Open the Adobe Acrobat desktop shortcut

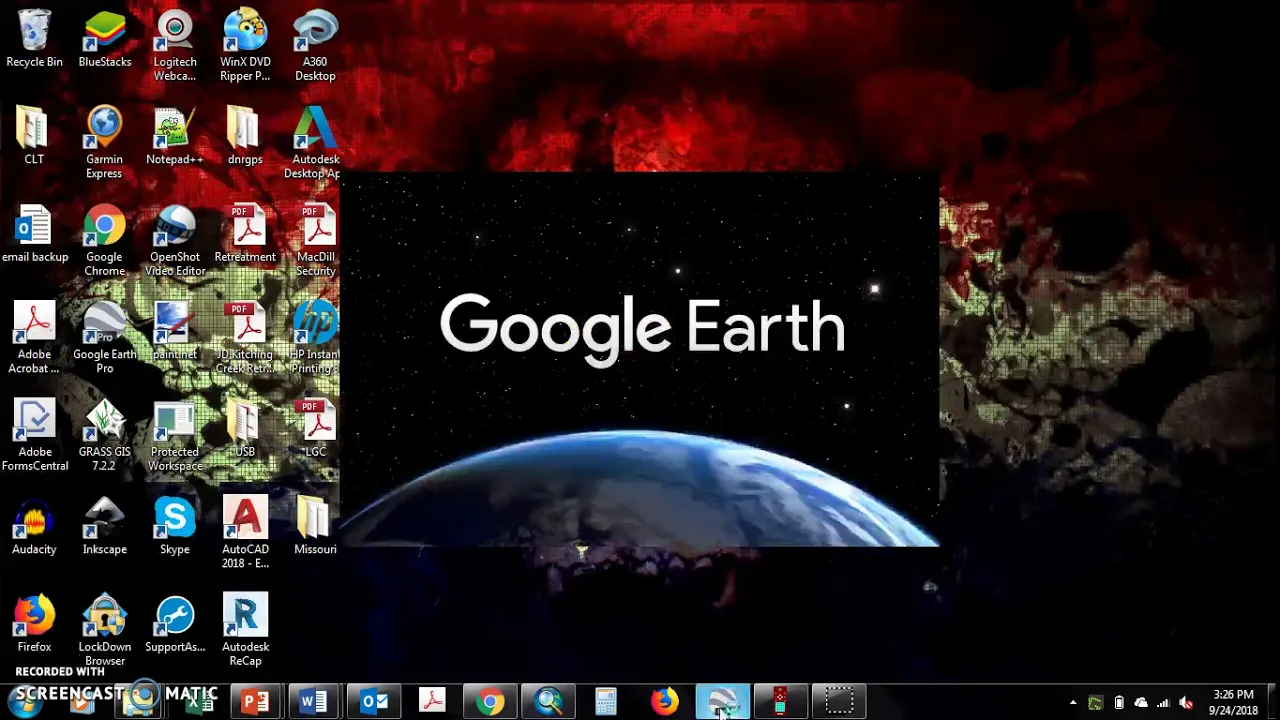[34, 338]
